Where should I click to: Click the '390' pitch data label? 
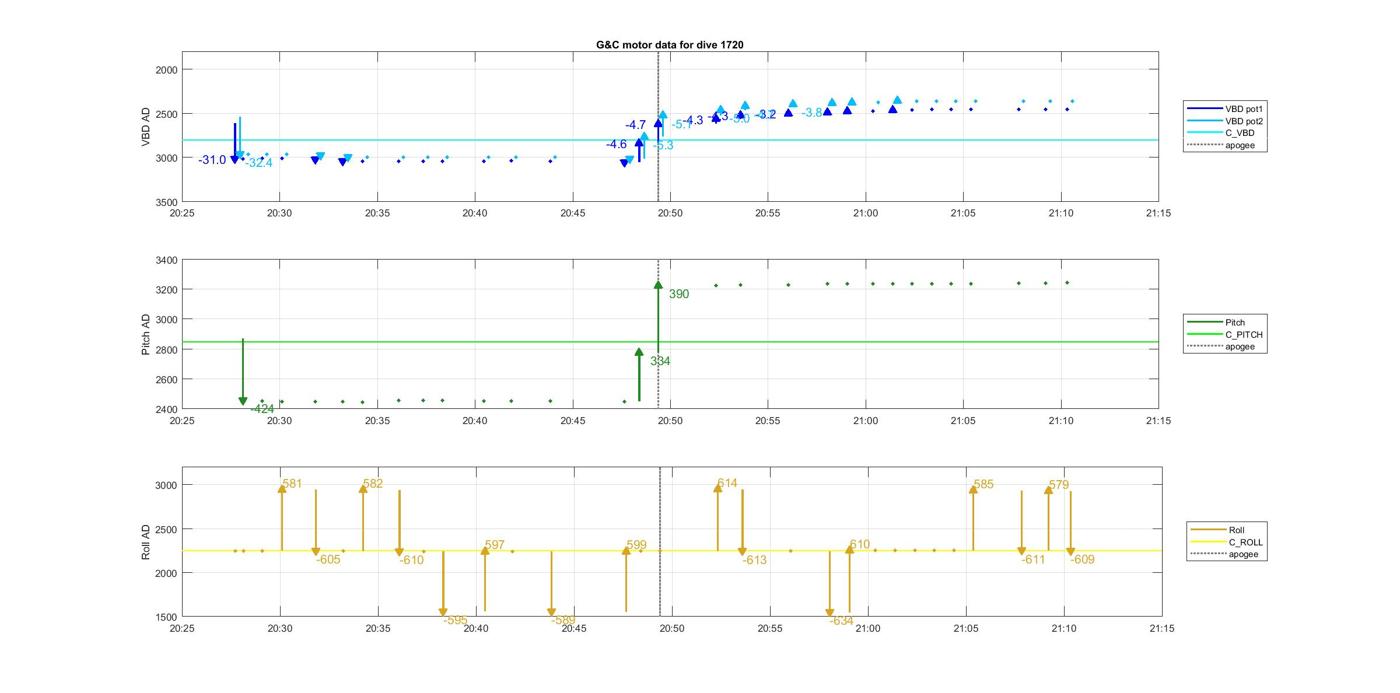coord(679,294)
